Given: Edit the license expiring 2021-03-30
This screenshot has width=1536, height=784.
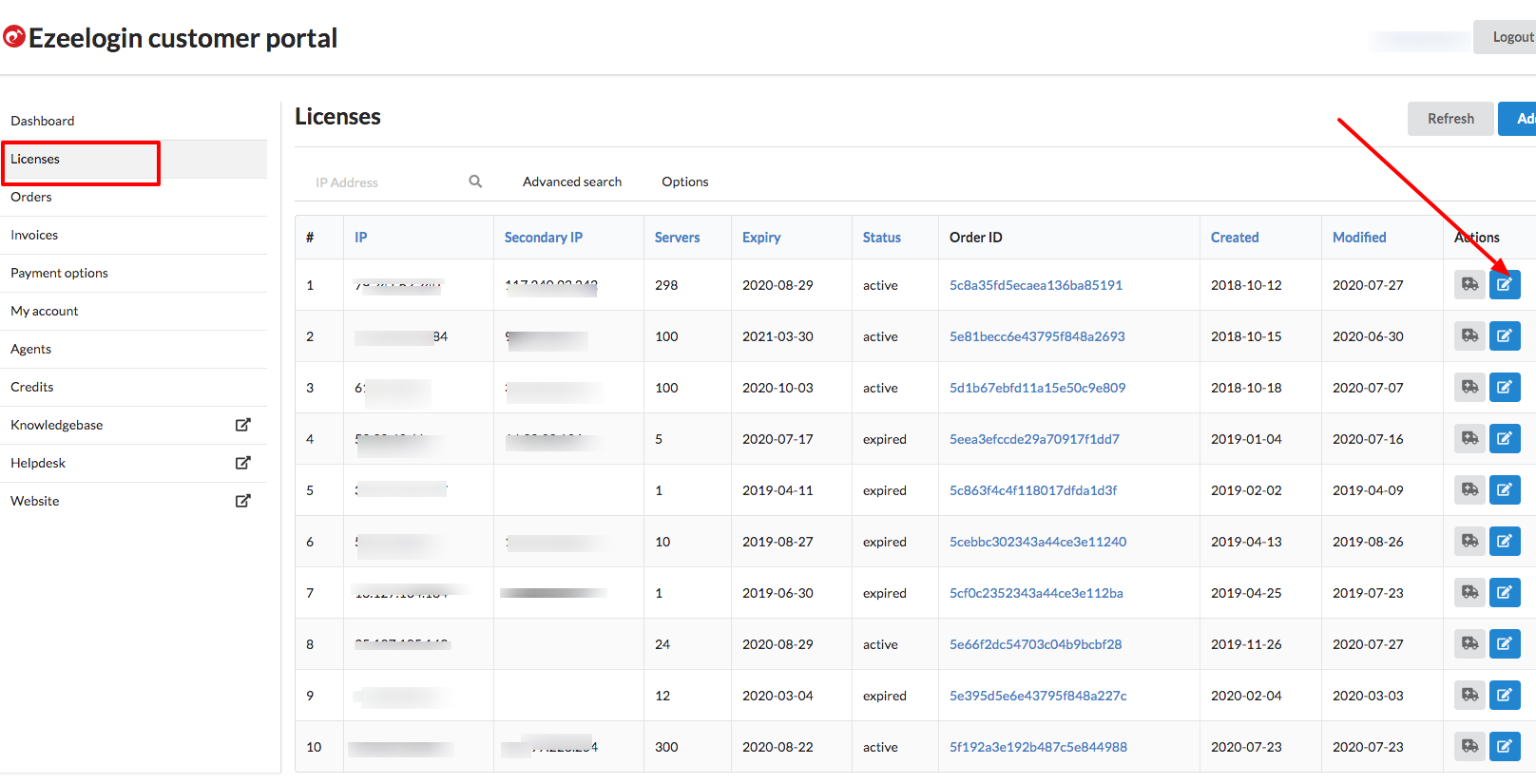Looking at the screenshot, I should click(x=1505, y=335).
